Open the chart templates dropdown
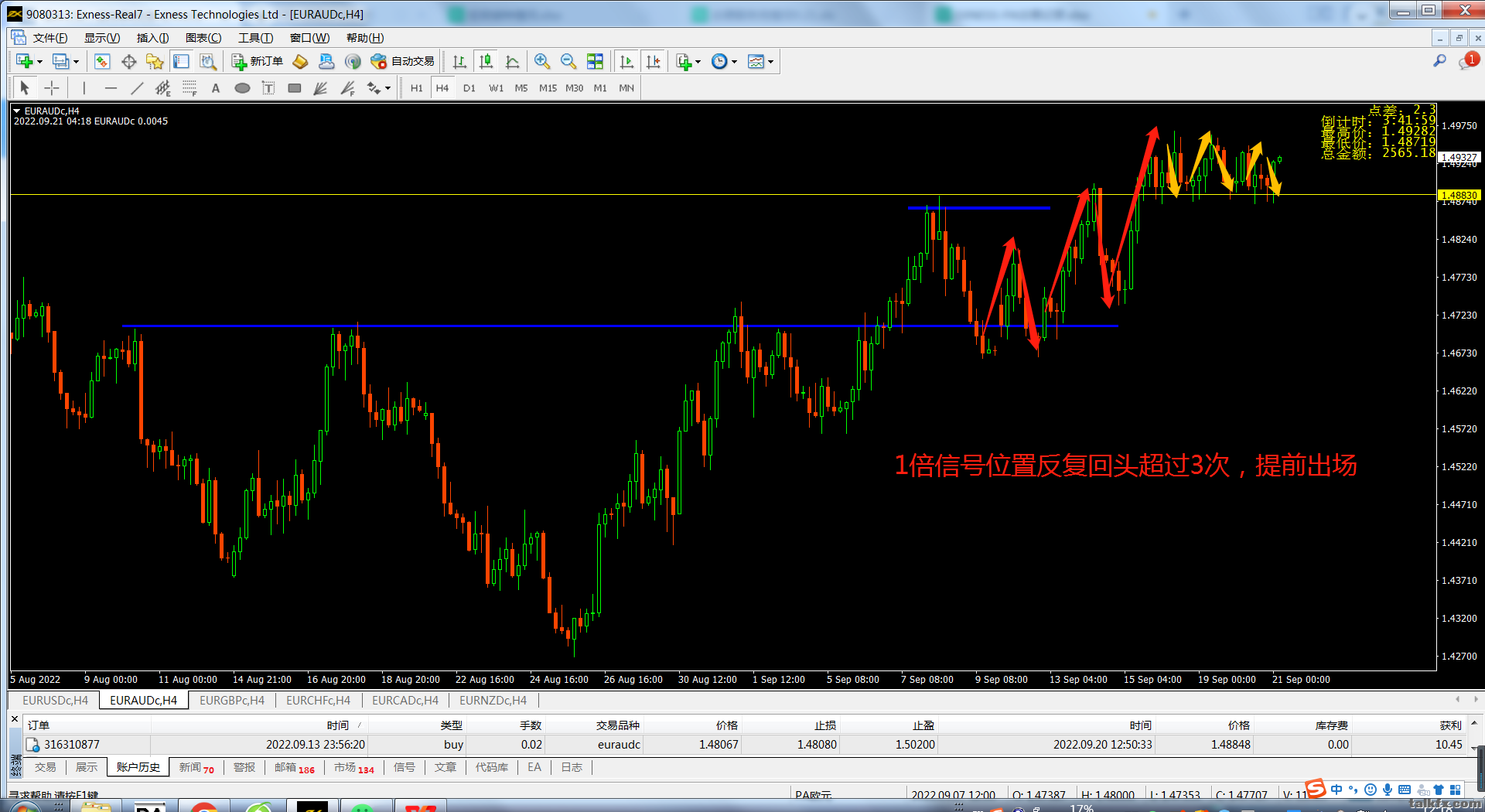The height and width of the screenshot is (812, 1485). (x=760, y=61)
